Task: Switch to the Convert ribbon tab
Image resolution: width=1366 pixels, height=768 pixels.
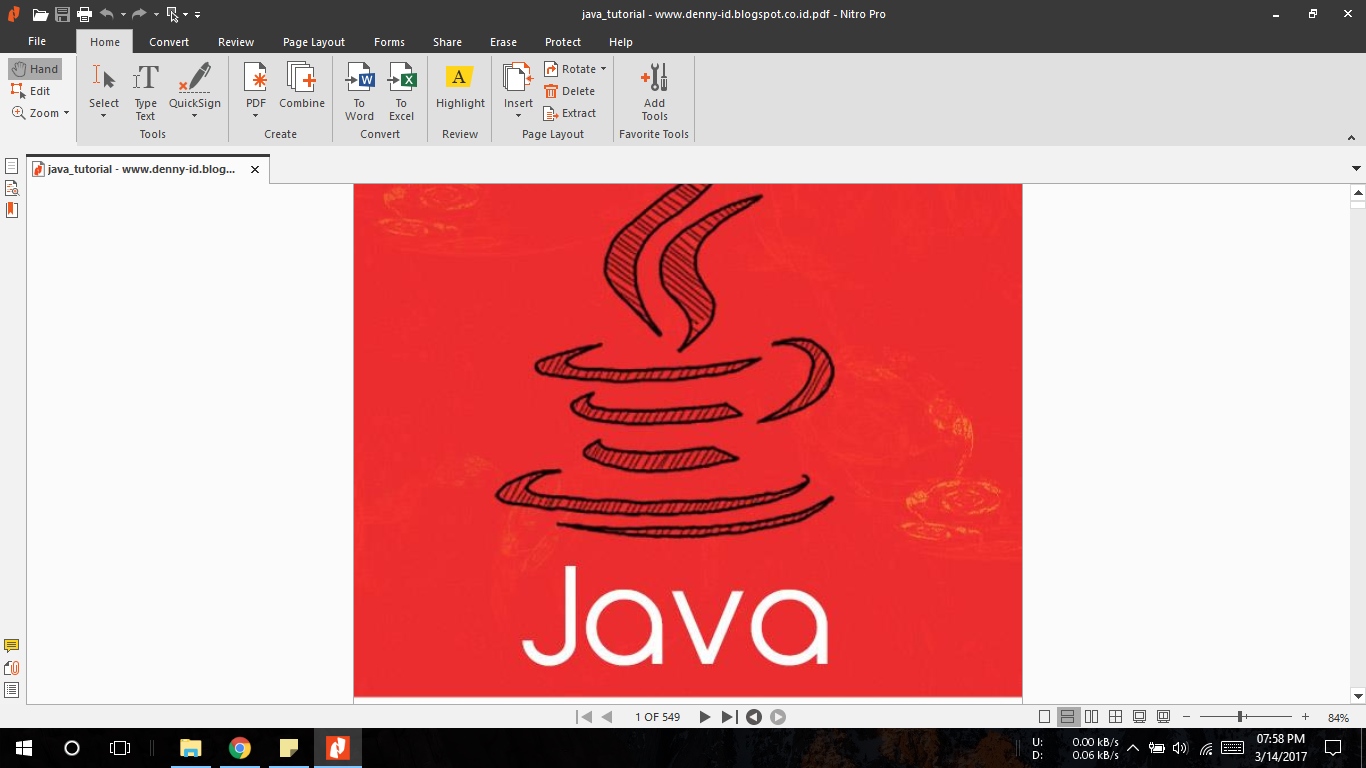Action: (169, 42)
